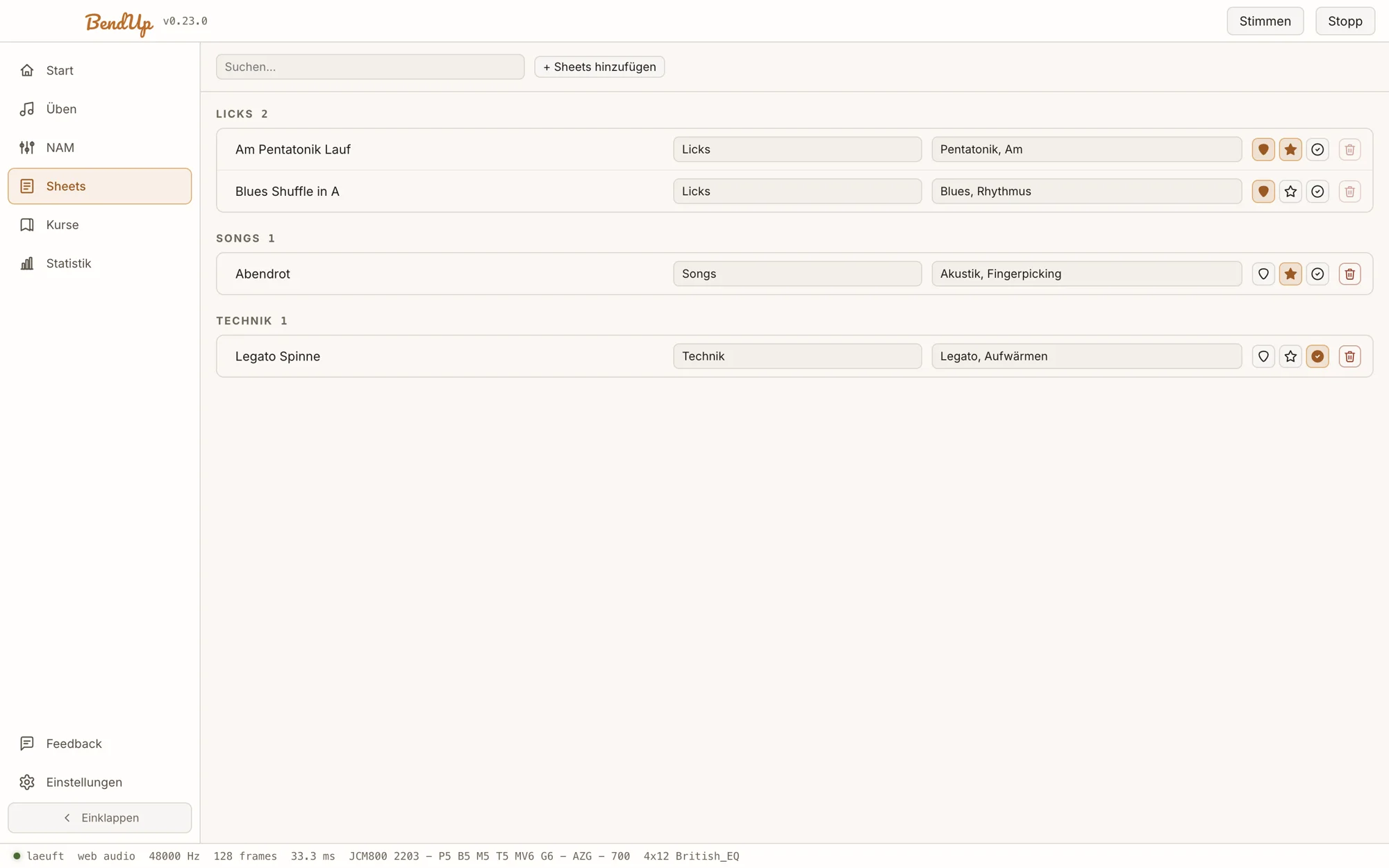1389x868 pixels.
Task: Open NAM section in sidebar
Action: click(x=99, y=147)
